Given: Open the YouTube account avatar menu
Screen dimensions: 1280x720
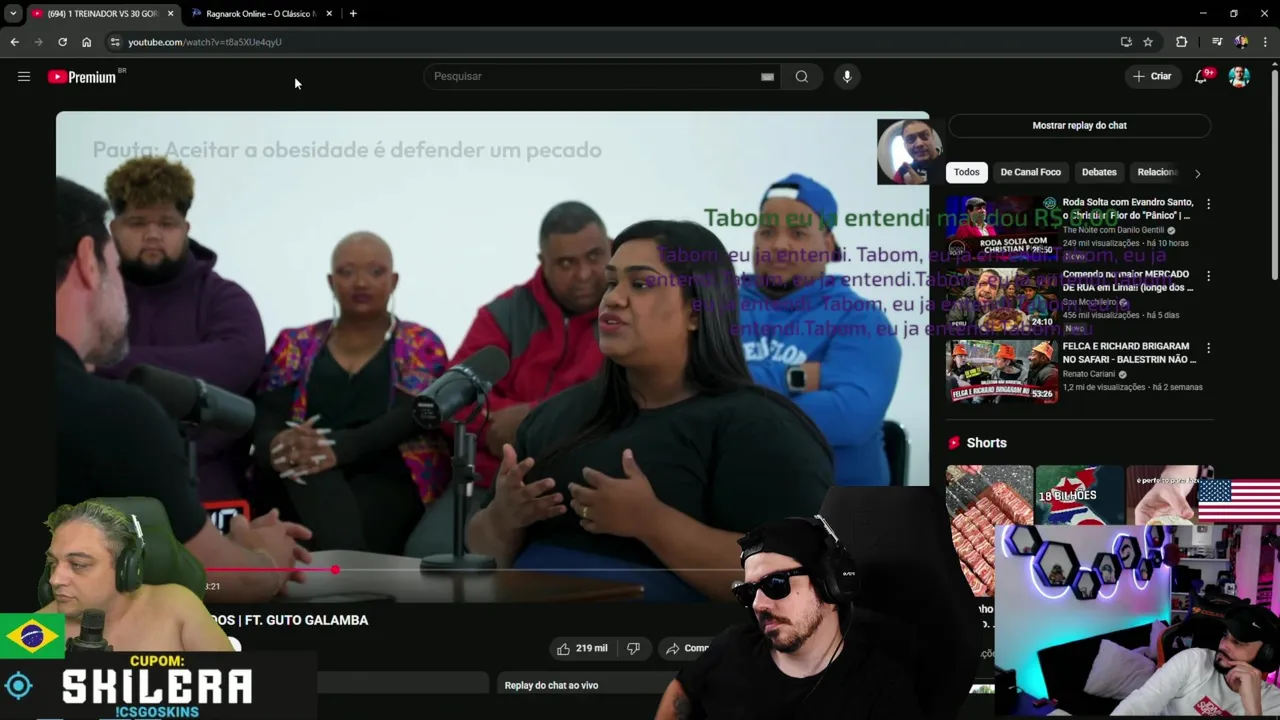Looking at the screenshot, I should click(x=1239, y=76).
